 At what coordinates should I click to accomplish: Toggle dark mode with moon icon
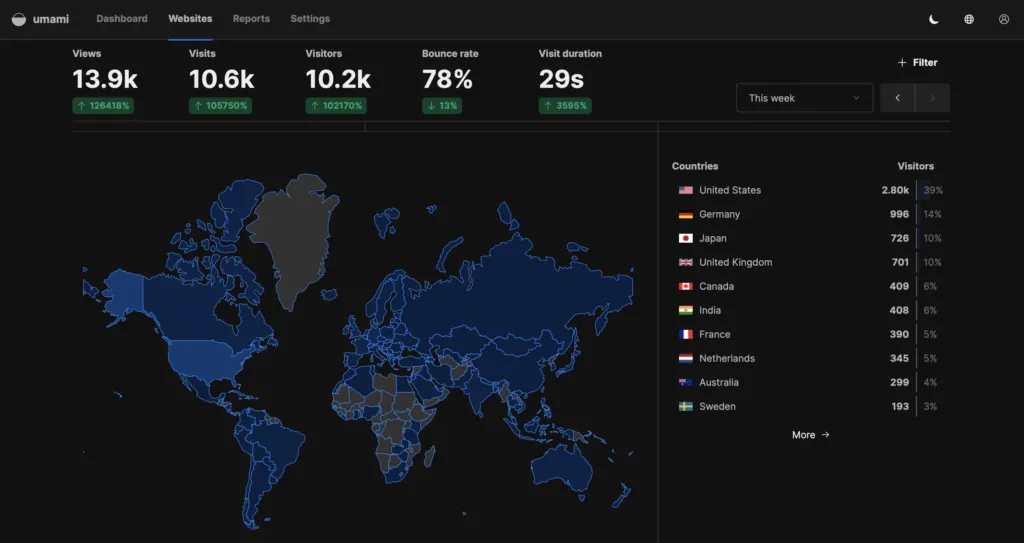[x=934, y=19]
